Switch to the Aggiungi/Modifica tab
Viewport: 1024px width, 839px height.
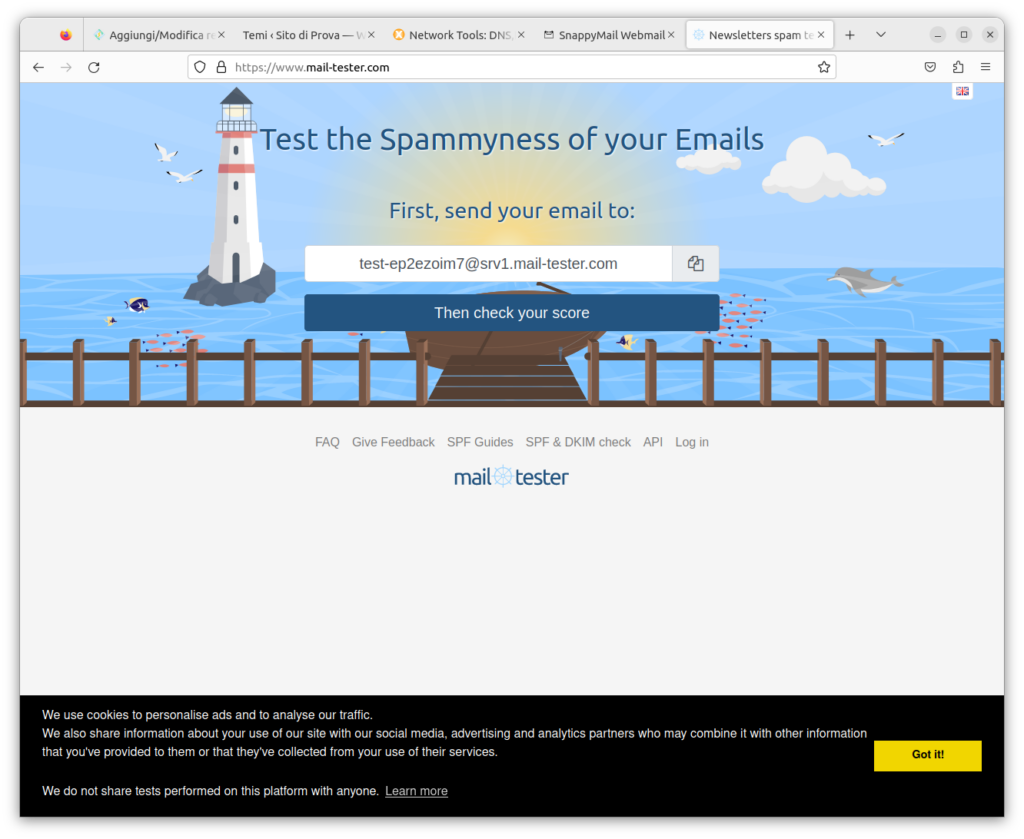coord(159,35)
